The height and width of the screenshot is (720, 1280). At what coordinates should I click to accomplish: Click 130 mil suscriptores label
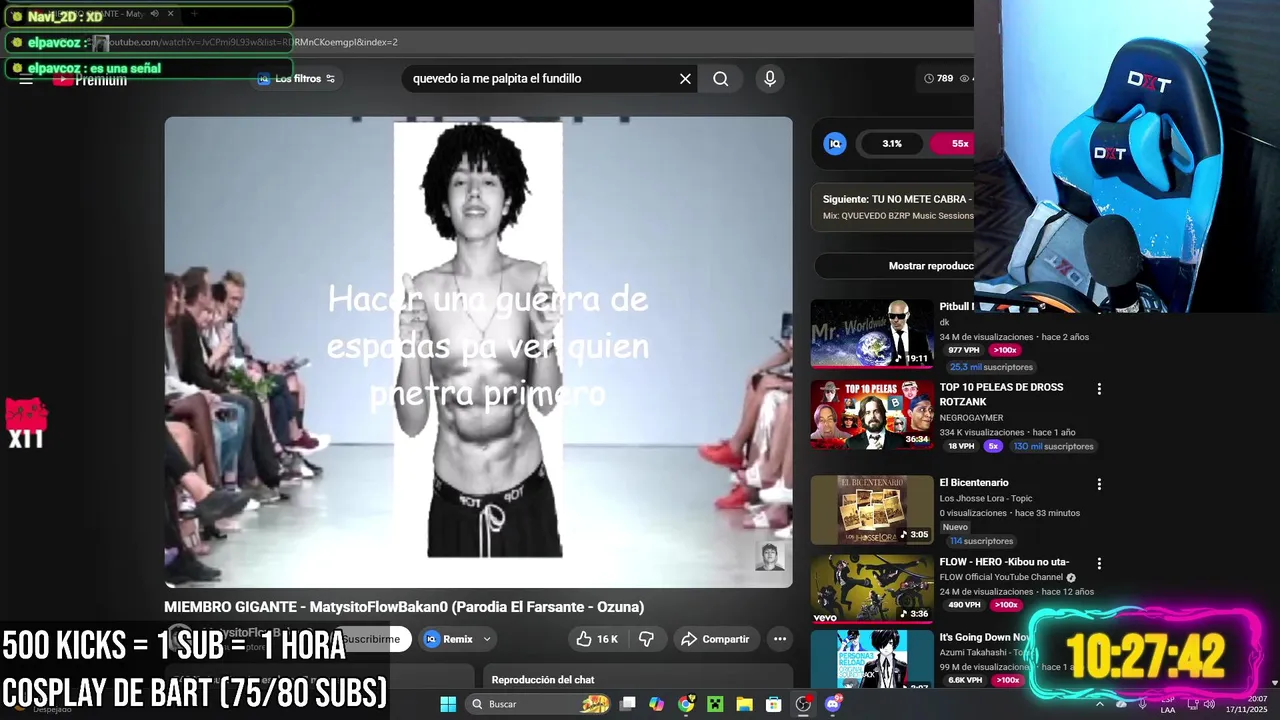(x=1053, y=446)
